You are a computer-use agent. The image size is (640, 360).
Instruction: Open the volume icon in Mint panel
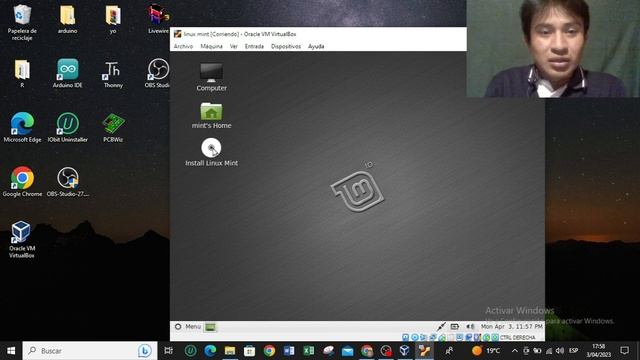[470, 327]
